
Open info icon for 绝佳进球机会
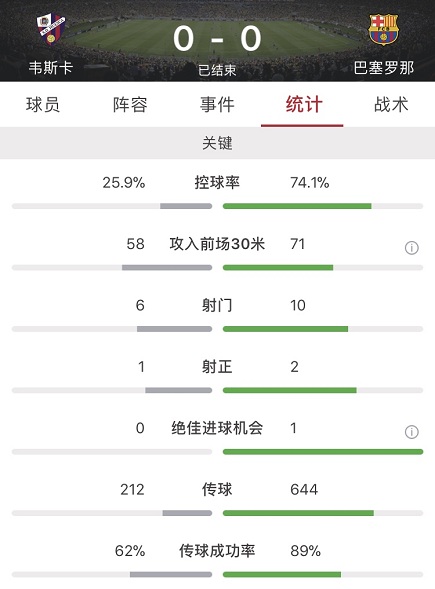tap(412, 432)
